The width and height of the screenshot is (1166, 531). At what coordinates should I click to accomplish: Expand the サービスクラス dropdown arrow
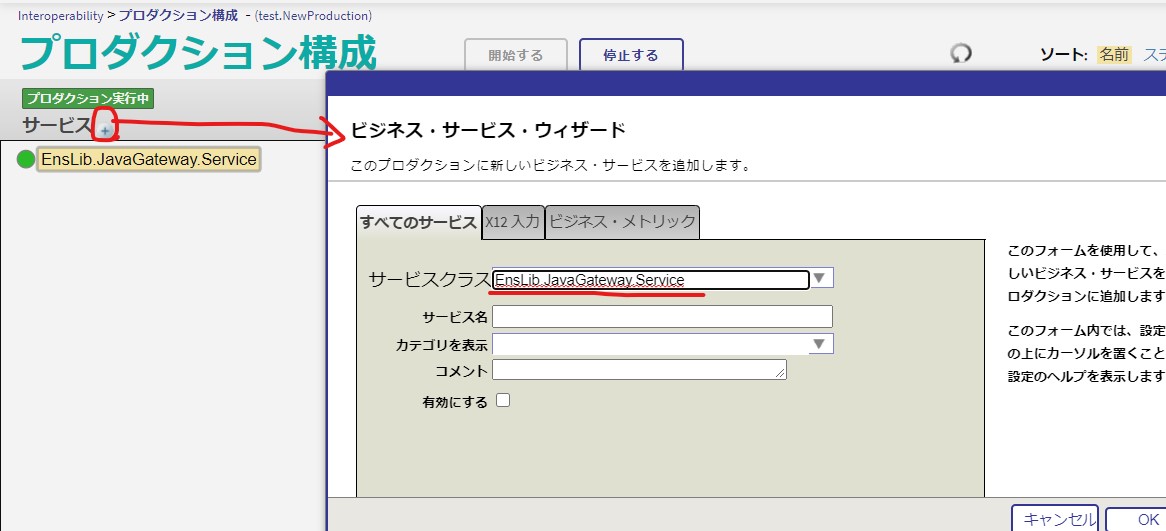pos(821,278)
